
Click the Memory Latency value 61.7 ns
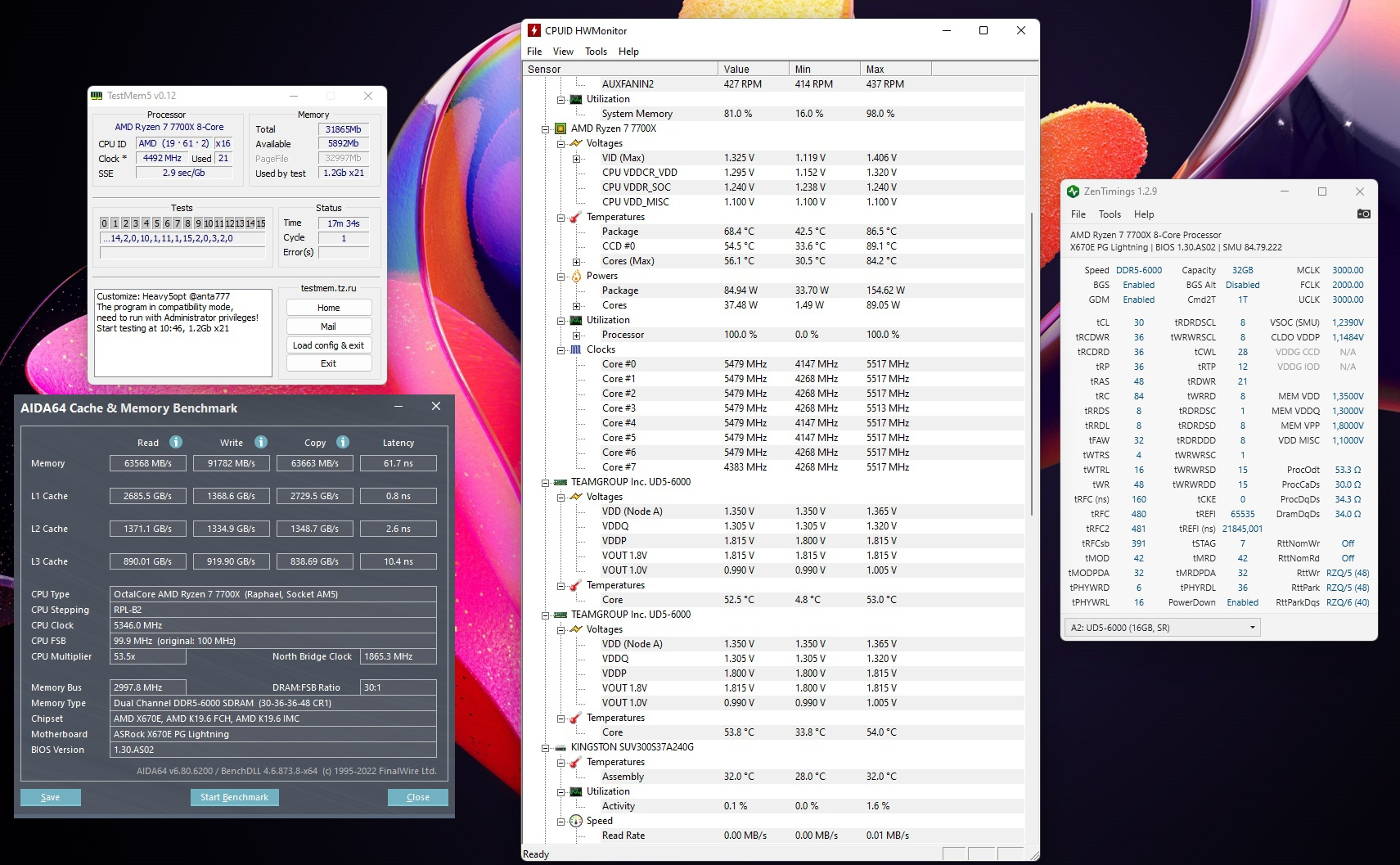coord(398,463)
